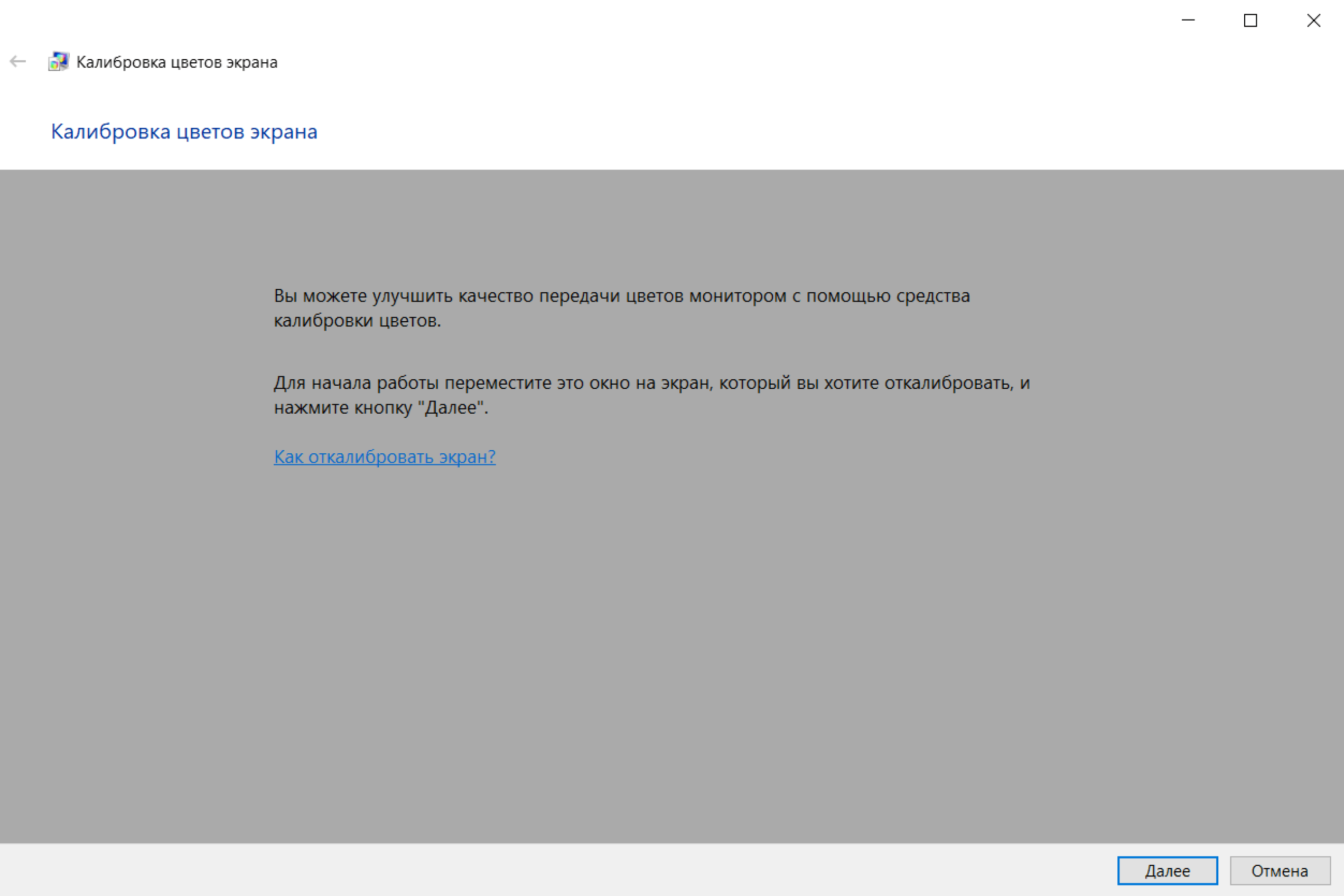Screen dimensions: 1344x896
Task: Click the empty footer area left of "Далее"
Action: click(572, 870)
